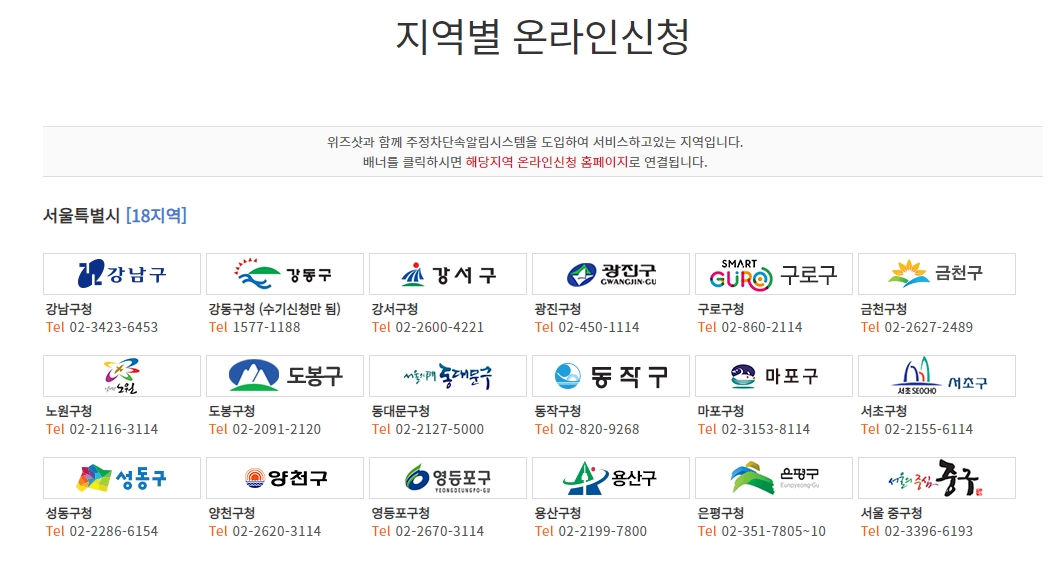Click phone number 02-2620-3114
Image resolution: width=1057 pixels, height=563 pixels.
point(276,531)
